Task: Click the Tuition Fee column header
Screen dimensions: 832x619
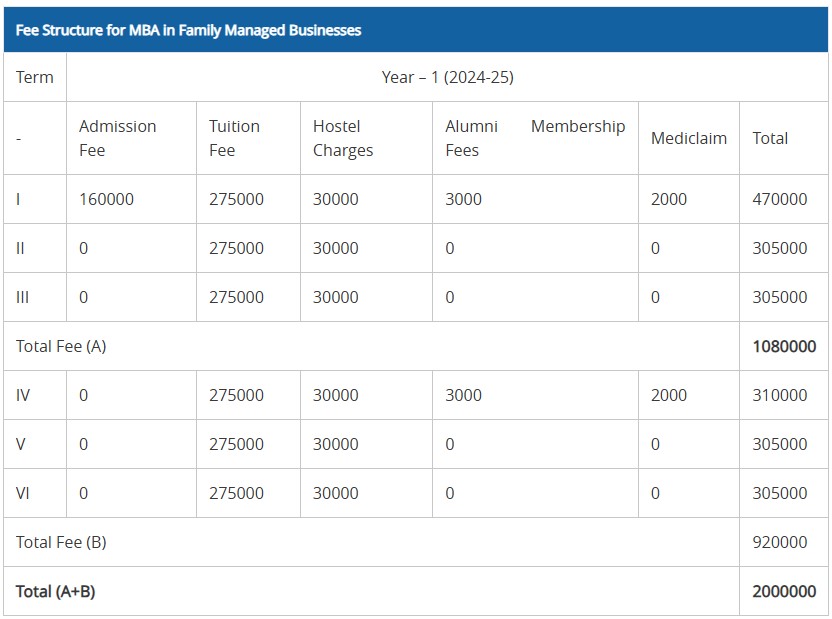Action: pos(234,138)
